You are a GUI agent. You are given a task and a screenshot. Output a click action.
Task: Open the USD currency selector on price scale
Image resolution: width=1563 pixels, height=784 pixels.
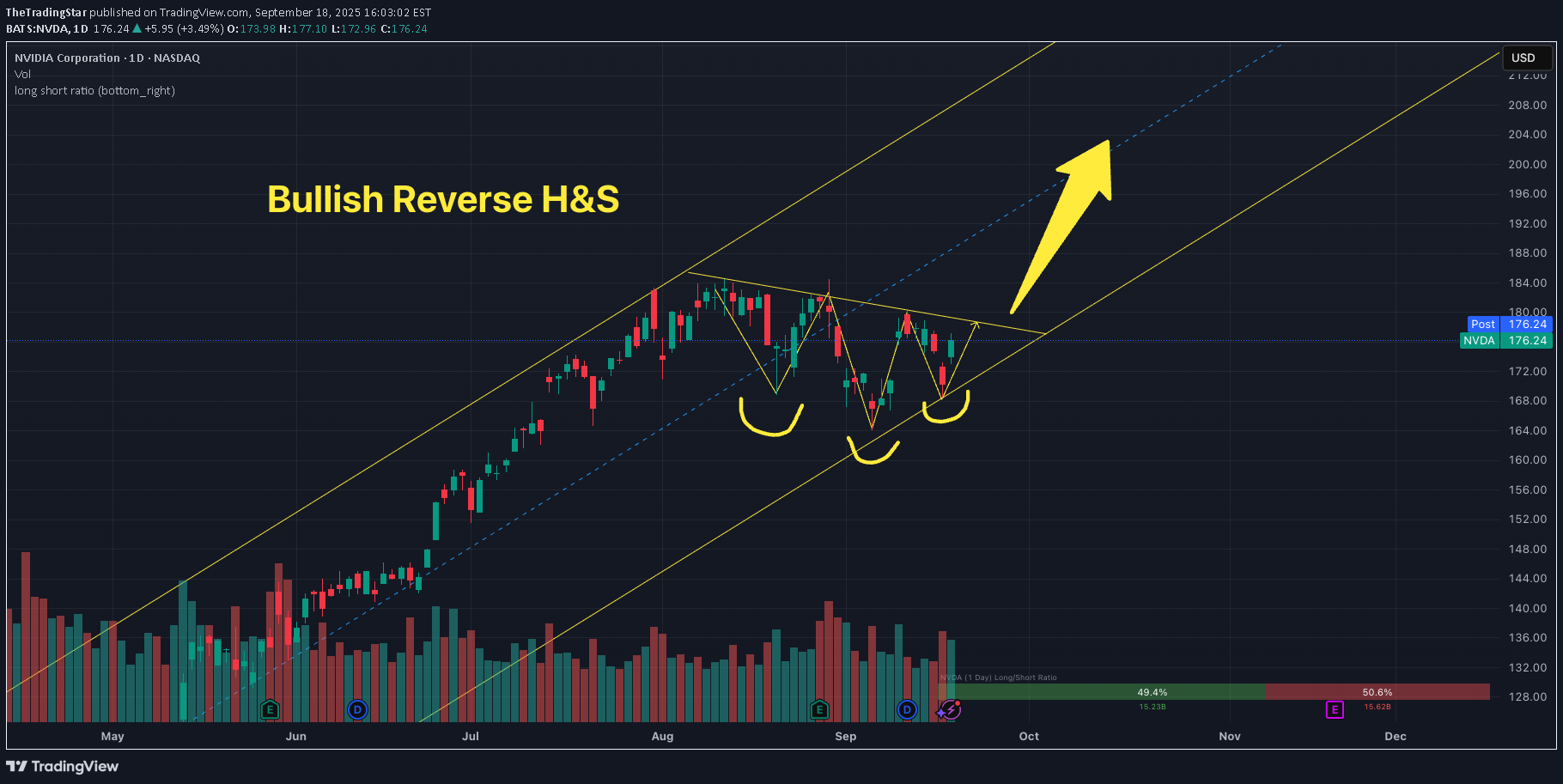tap(1527, 58)
